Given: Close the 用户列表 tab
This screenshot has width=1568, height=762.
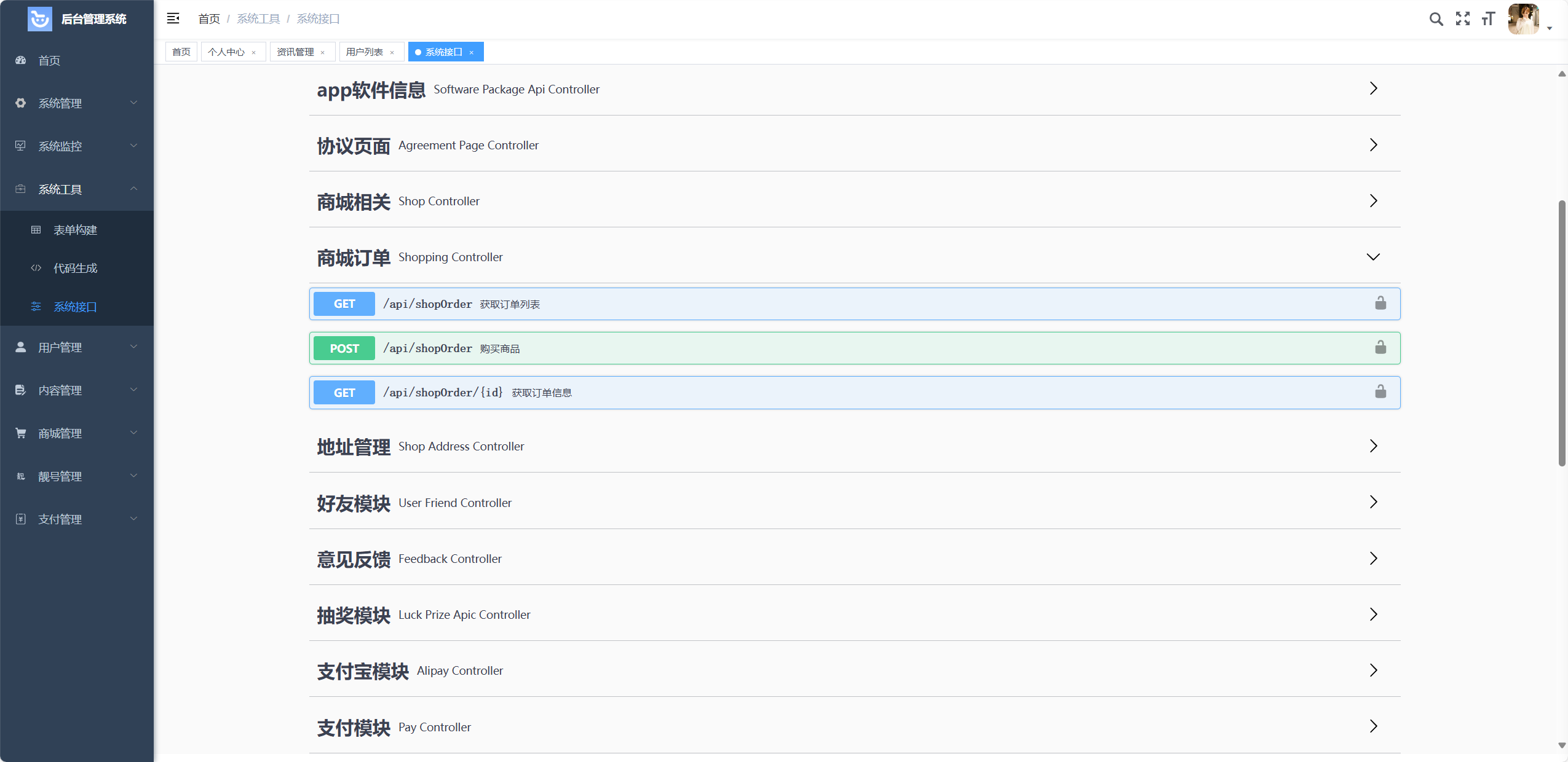Looking at the screenshot, I should pyautogui.click(x=392, y=53).
